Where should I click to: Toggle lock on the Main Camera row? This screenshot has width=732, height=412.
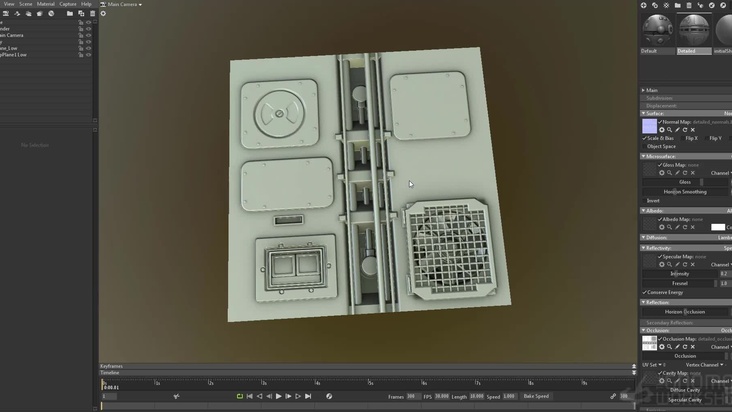pyautogui.click(x=81, y=35)
